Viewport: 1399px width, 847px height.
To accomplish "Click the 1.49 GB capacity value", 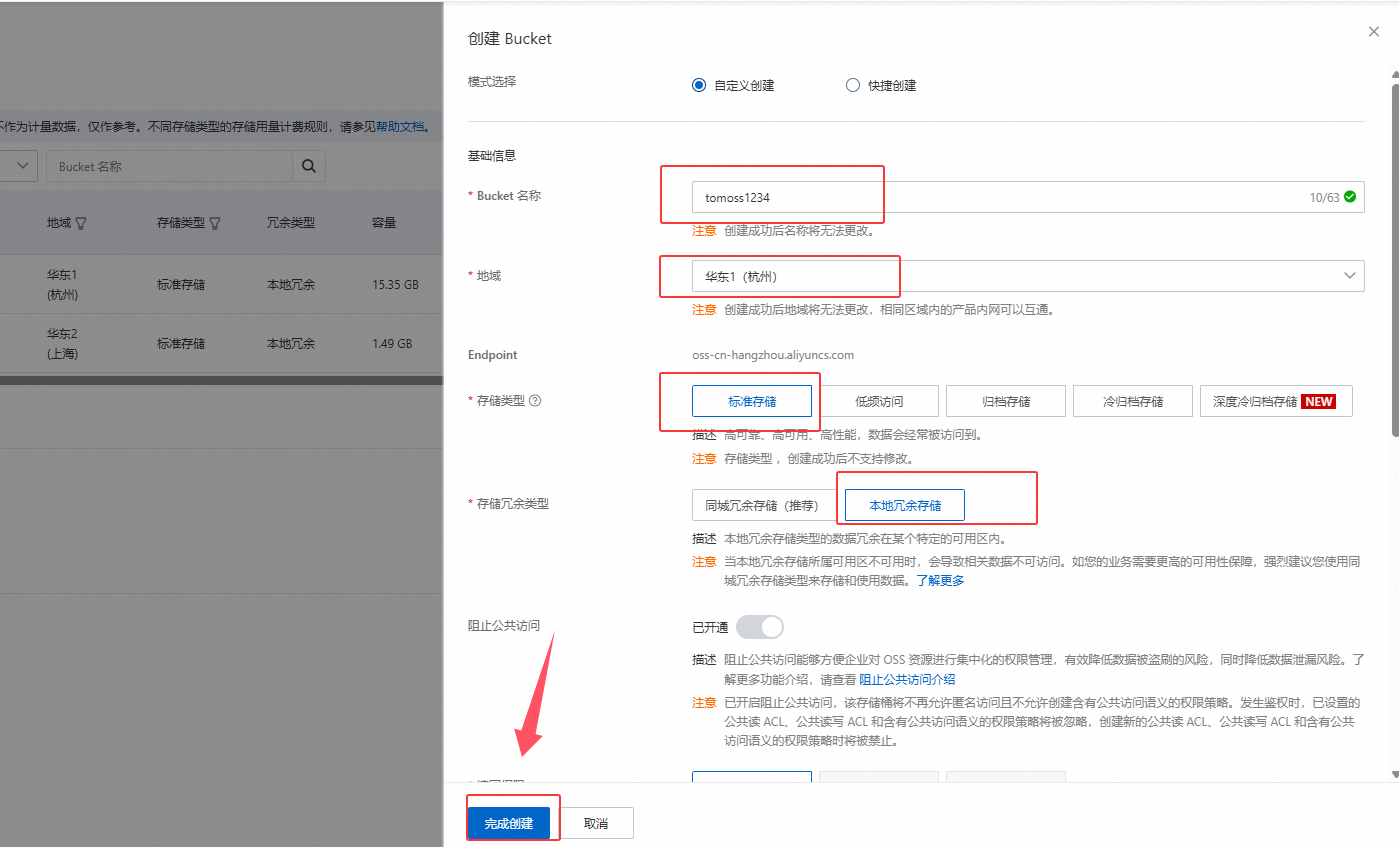I will pyautogui.click(x=392, y=343).
